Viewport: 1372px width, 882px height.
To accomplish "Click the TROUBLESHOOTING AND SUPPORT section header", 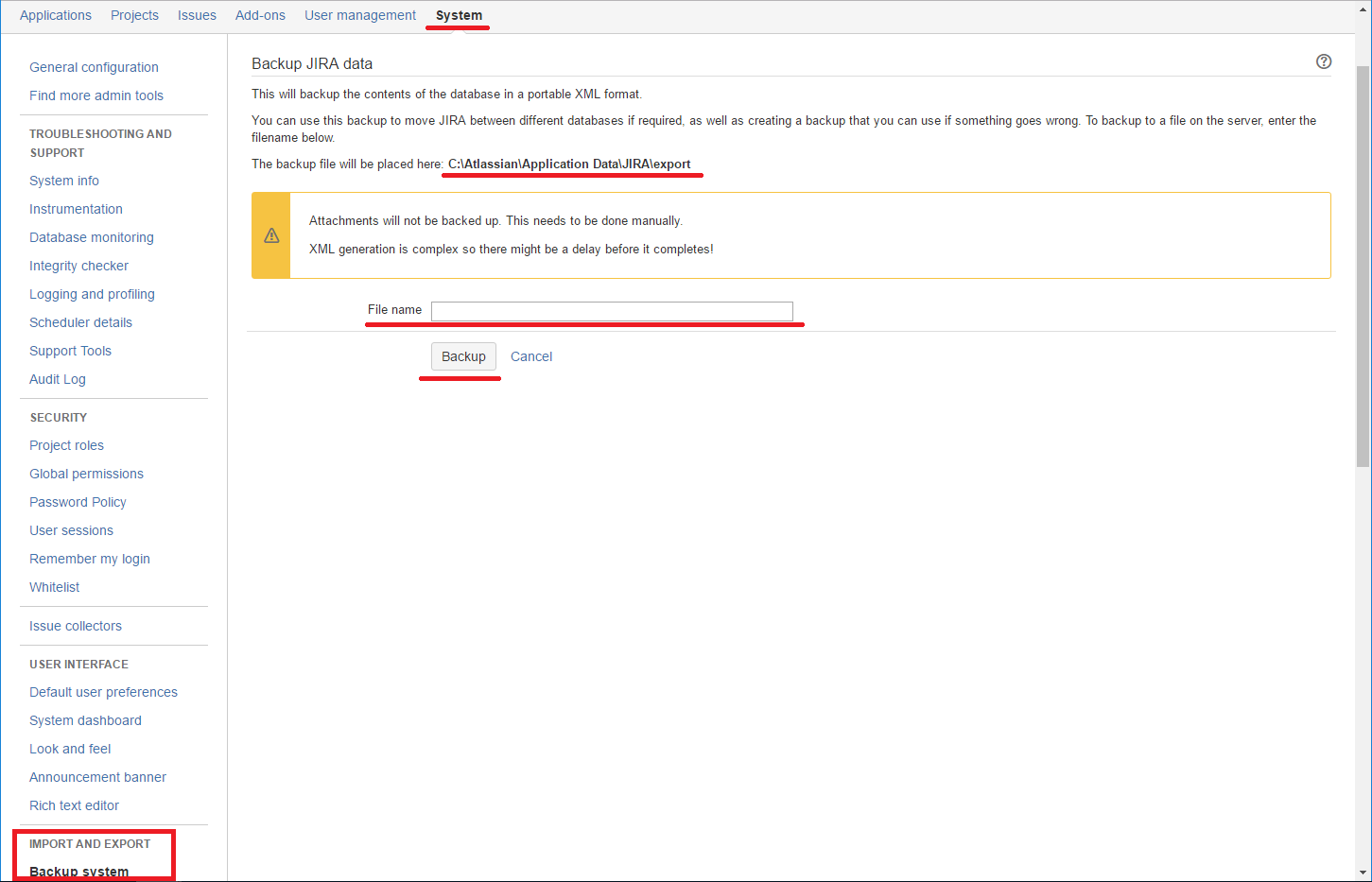I will pos(100,143).
